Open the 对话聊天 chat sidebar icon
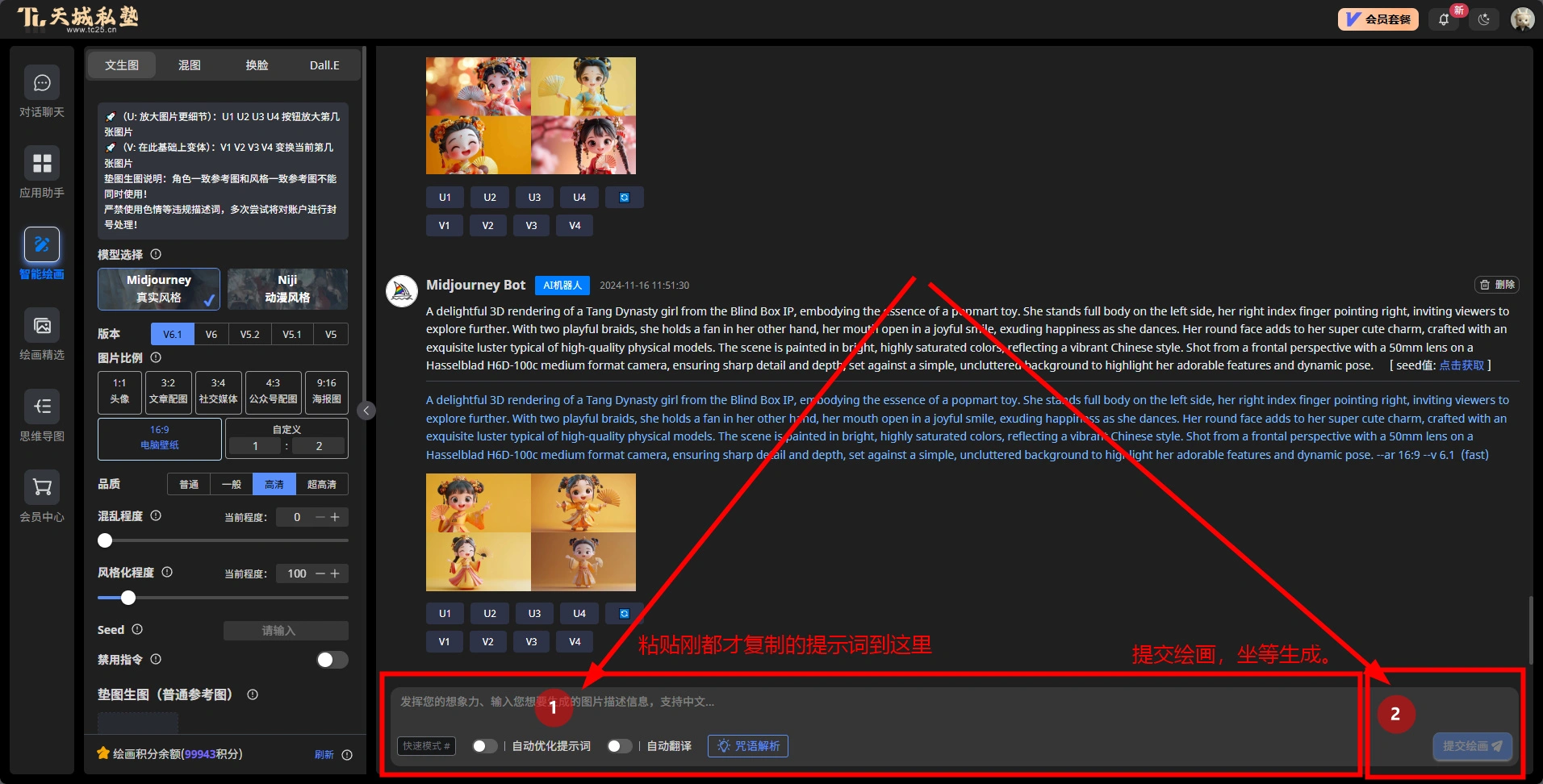1543x784 pixels. coord(42,83)
